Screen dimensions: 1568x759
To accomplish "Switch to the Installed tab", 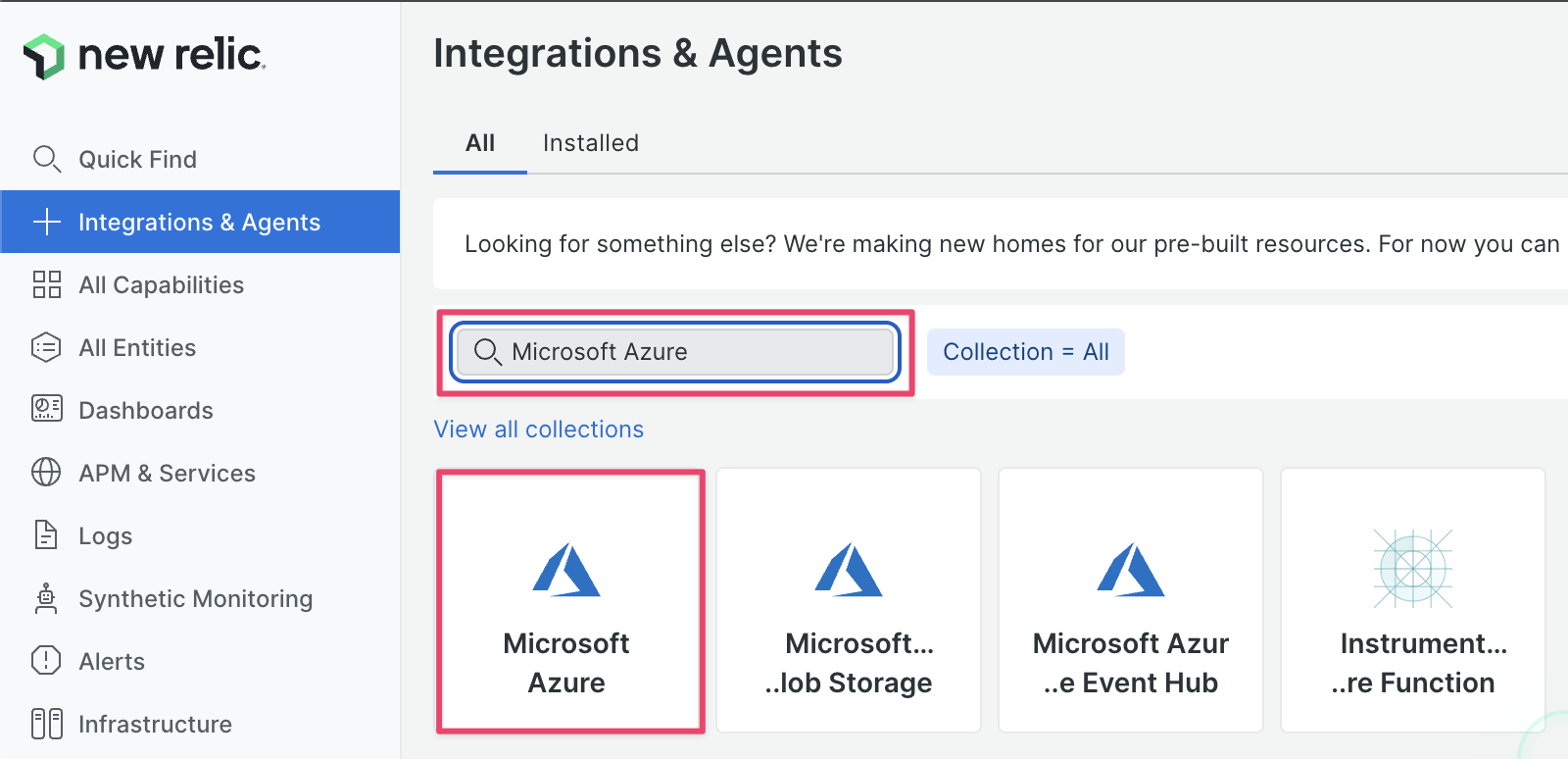I will tap(590, 142).
